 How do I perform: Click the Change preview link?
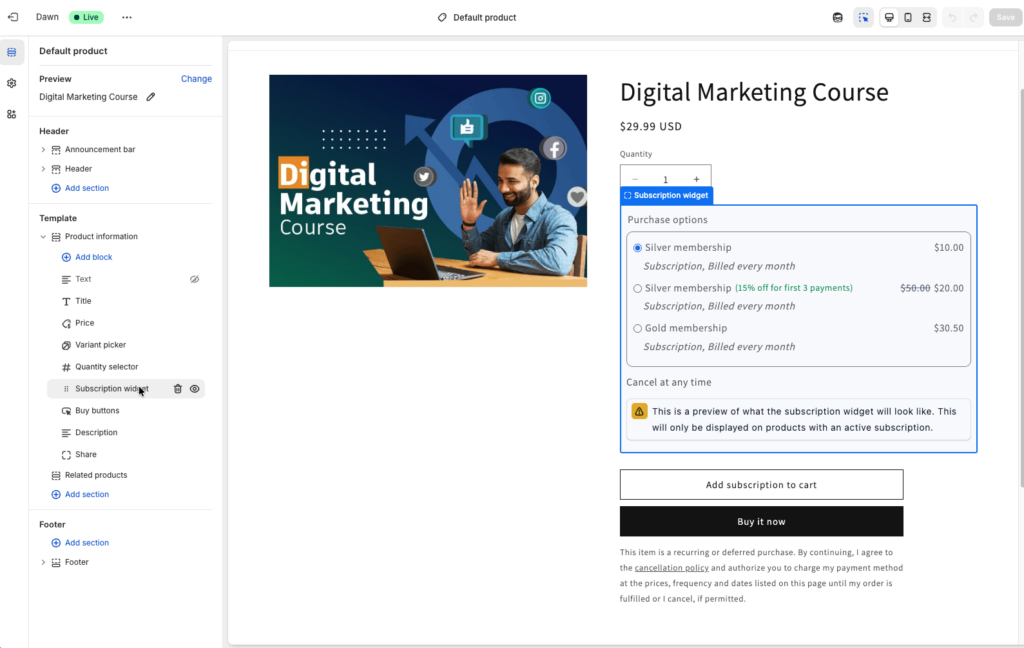click(x=196, y=79)
